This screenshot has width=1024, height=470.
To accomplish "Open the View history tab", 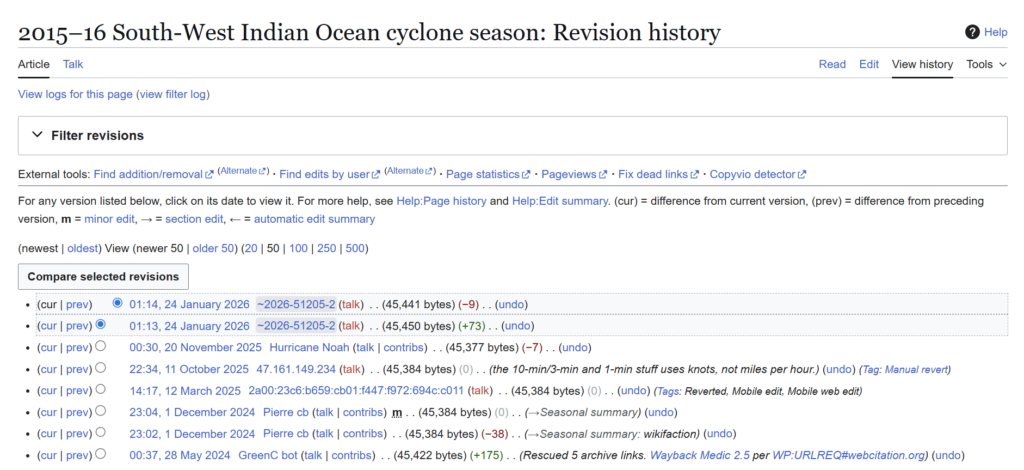I will 922,64.
